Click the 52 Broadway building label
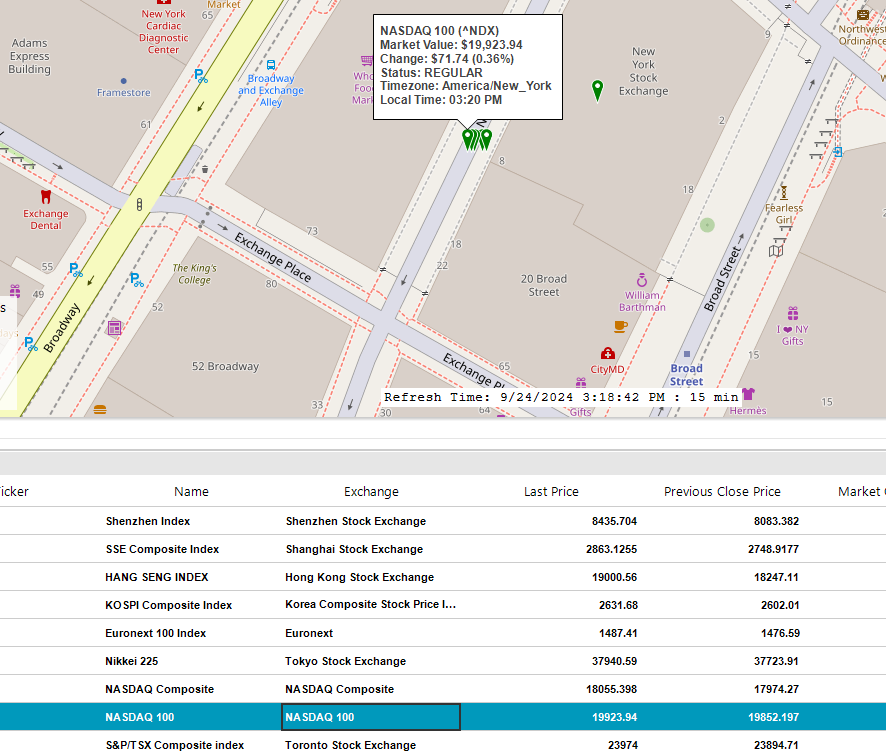This screenshot has height=751, width=886. (225, 366)
